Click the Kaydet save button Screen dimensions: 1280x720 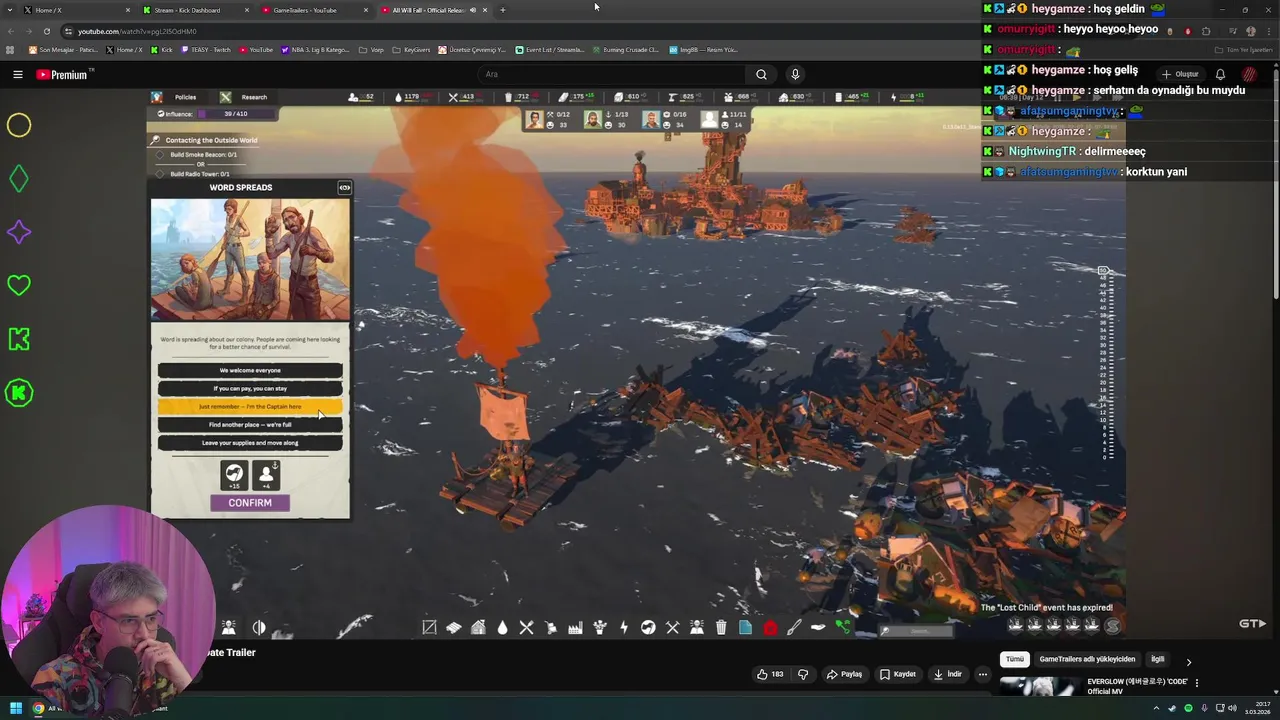[897, 674]
